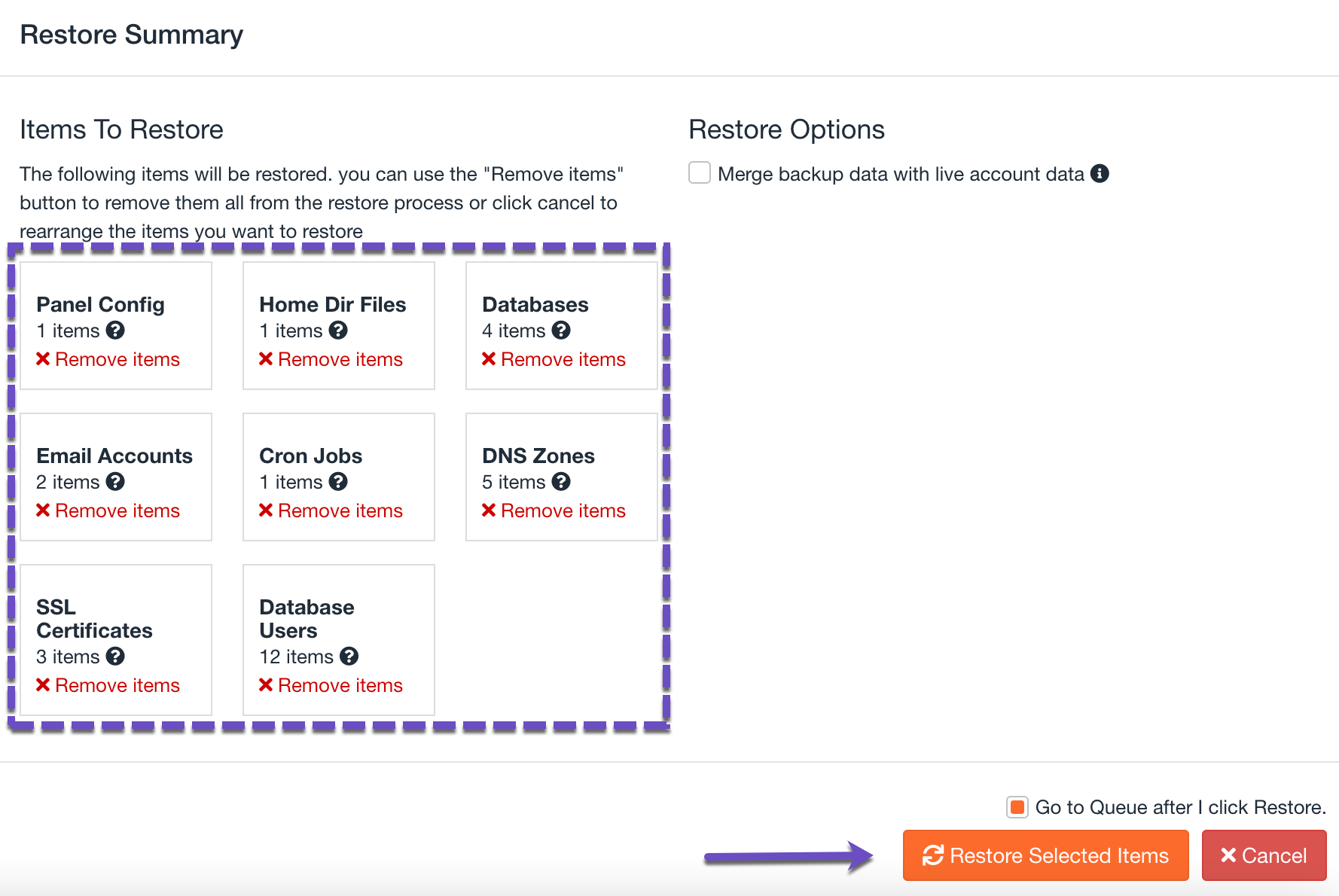Image resolution: width=1339 pixels, height=896 pixels.
Task: Disable Go to Queue after I click Restore
Action: point(1017,806)
